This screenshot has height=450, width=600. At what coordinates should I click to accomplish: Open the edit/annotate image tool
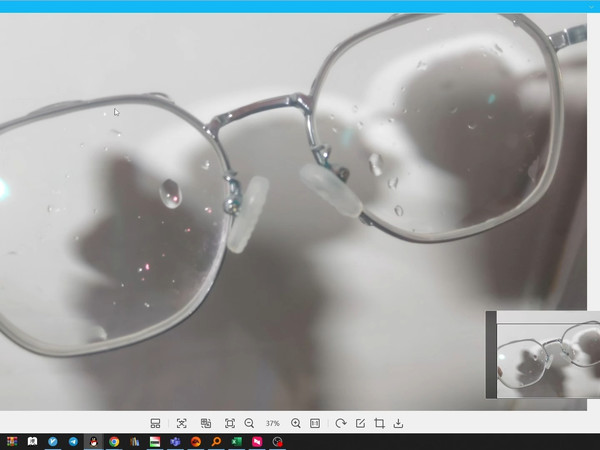click(x=360, y=424)
